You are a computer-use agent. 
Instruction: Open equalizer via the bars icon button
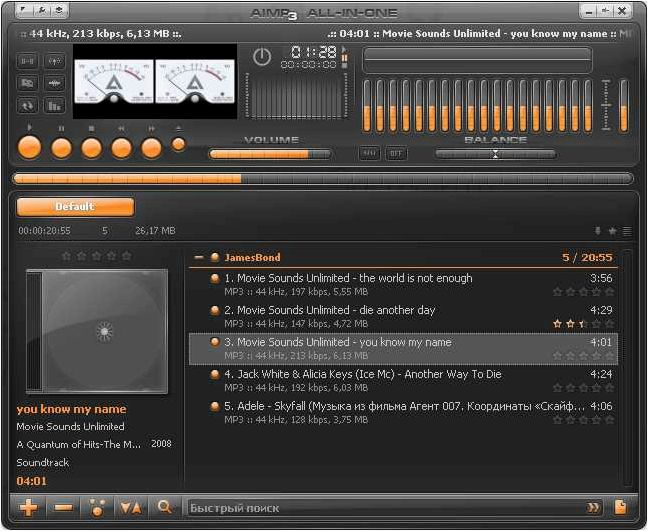pos(55,106)
